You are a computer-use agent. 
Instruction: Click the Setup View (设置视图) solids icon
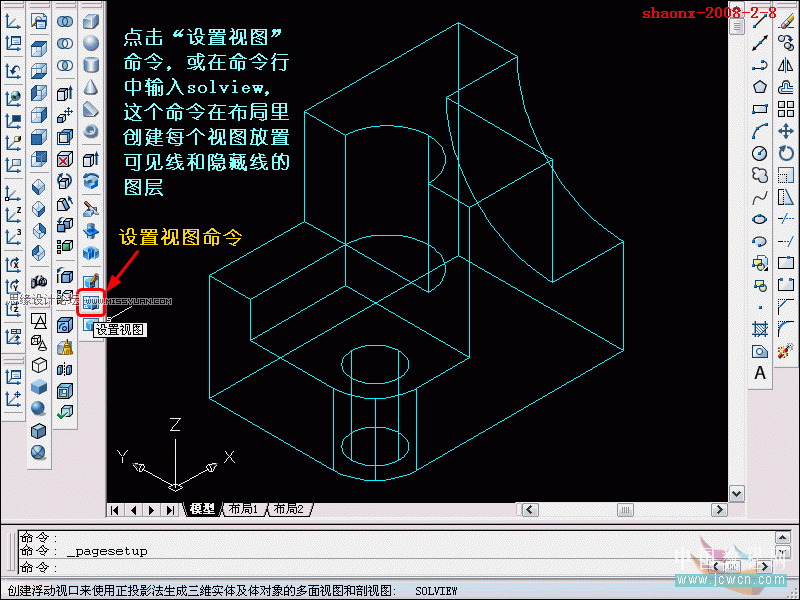(91, 303)
